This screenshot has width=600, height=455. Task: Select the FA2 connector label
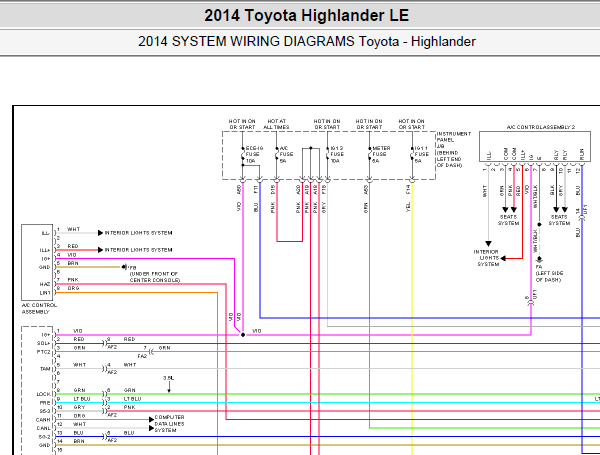tap(142, 356)
